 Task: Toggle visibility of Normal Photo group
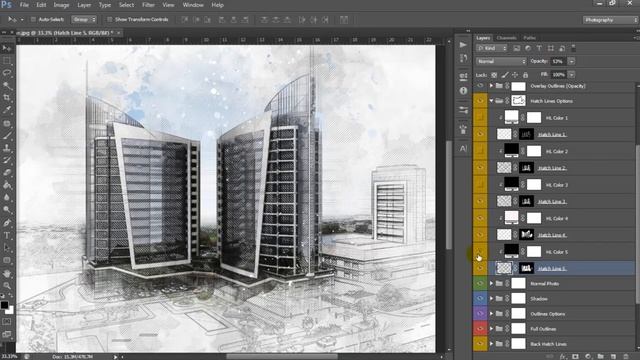point(480,283)
